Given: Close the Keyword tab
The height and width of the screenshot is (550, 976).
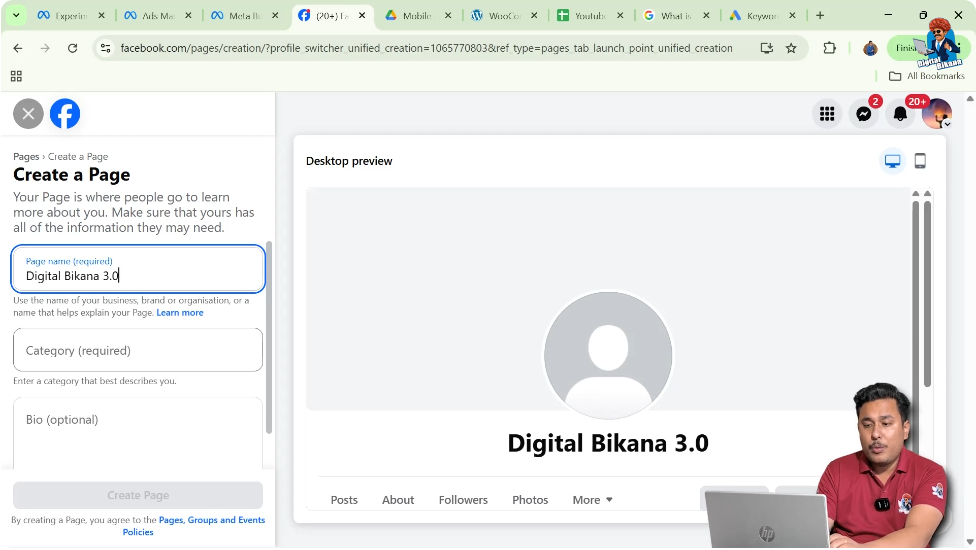Looking at the screenshot, I should point(792,16).
